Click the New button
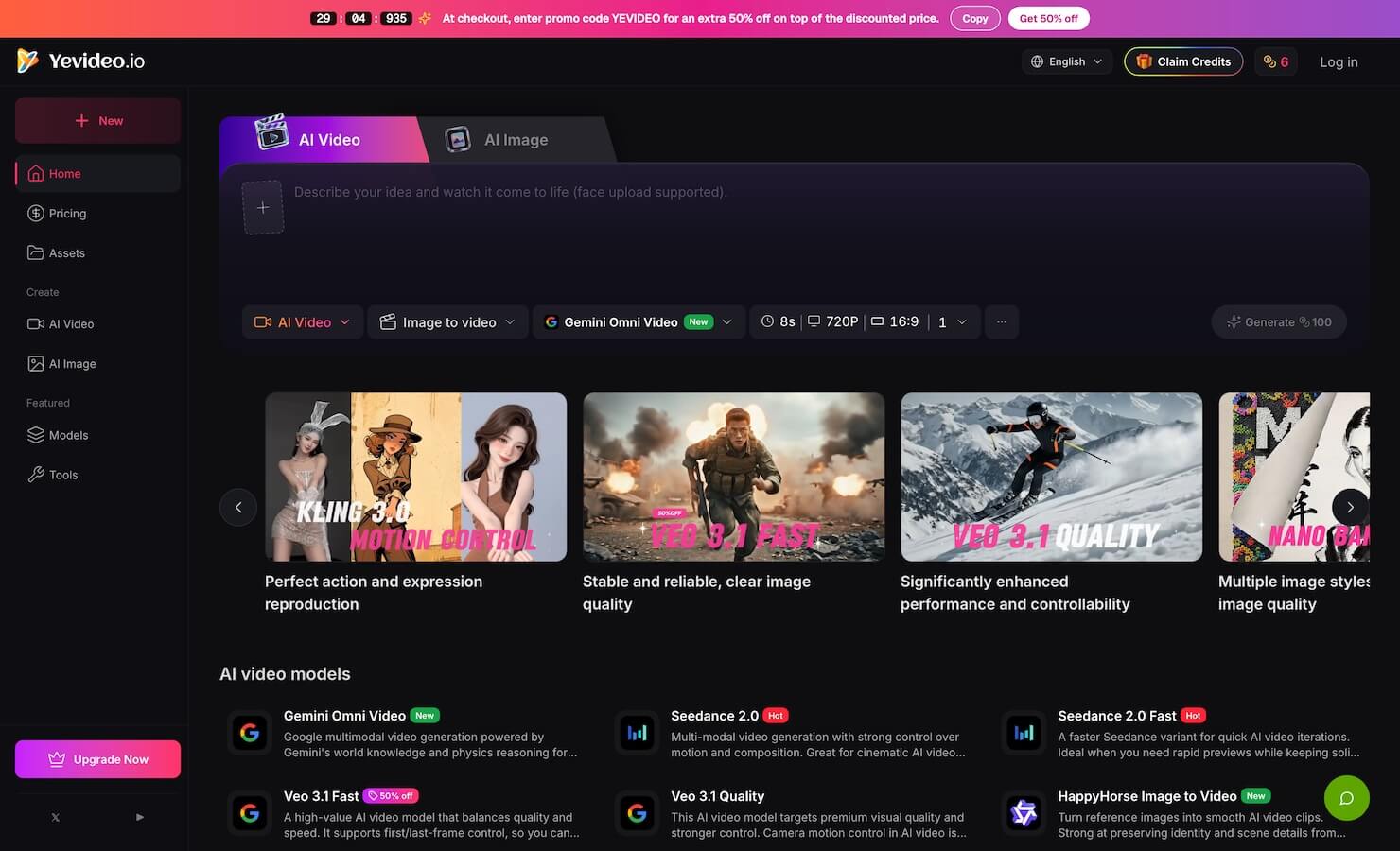The width and height of the screenshot is (1400, 851). click(x=97, y=121)
